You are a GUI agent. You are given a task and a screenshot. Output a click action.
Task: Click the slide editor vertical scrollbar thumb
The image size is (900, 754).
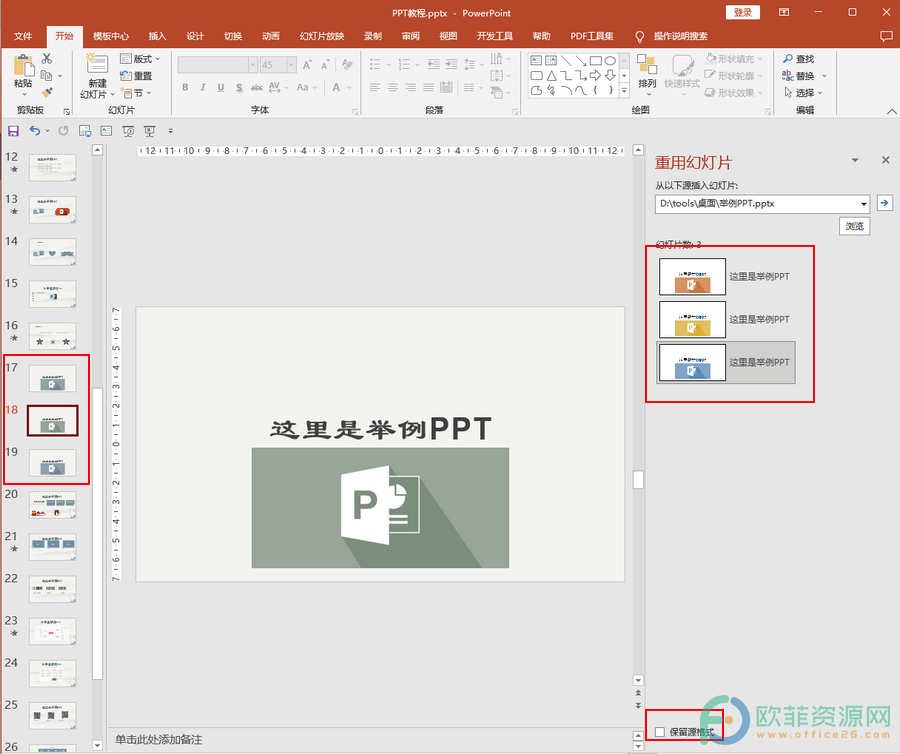(x=638, y=480)
